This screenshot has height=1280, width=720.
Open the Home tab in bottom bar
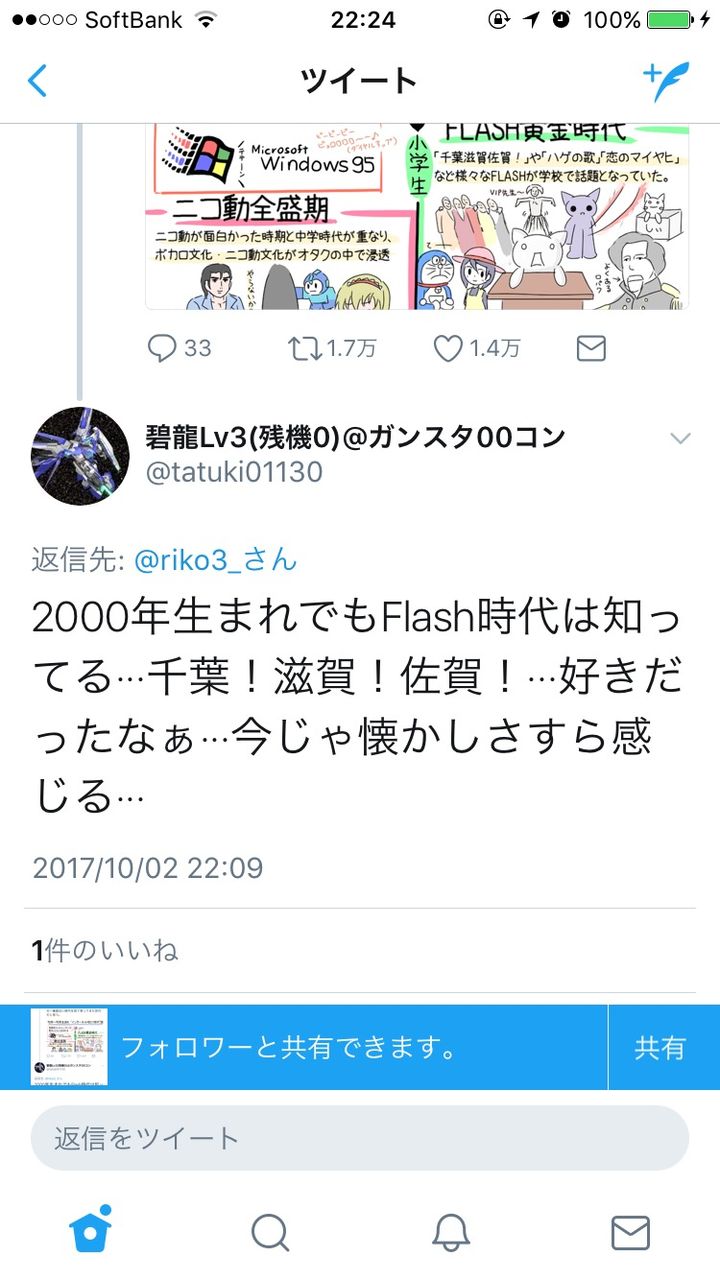[90, 1231]
